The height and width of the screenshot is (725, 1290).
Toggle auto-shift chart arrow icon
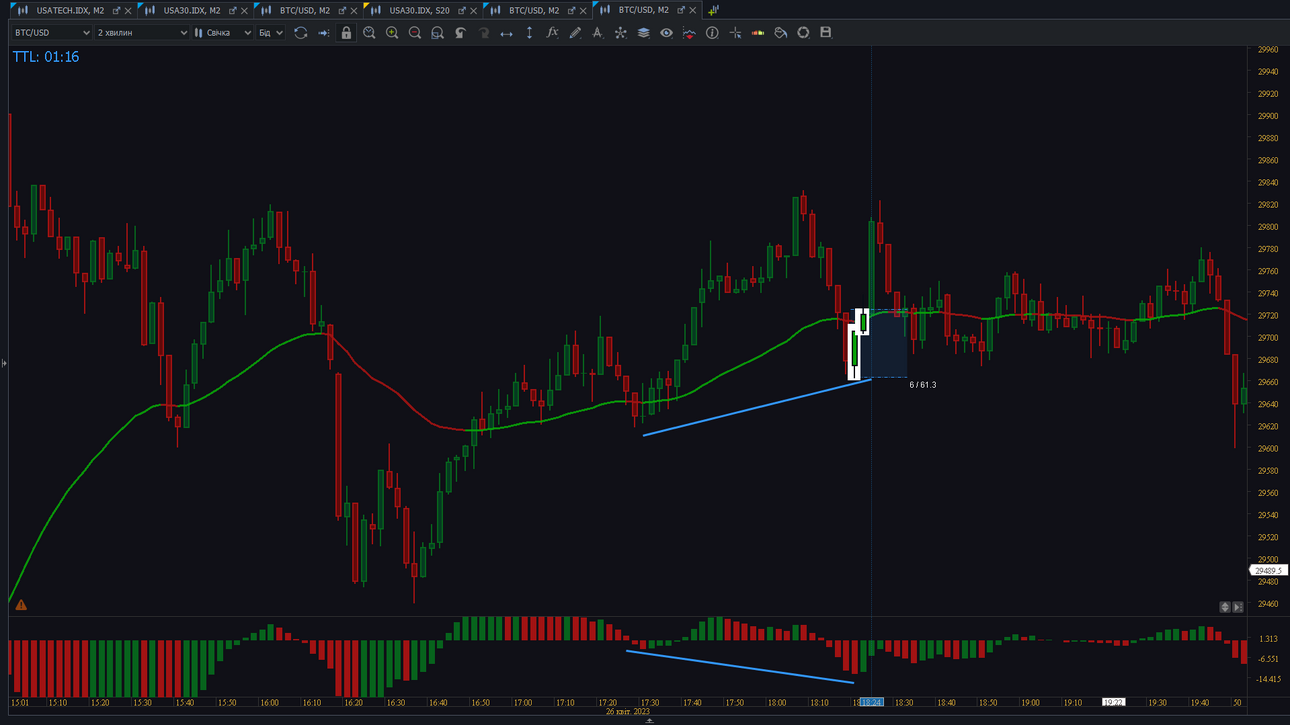pyautogui.click(x=323, y=33)
